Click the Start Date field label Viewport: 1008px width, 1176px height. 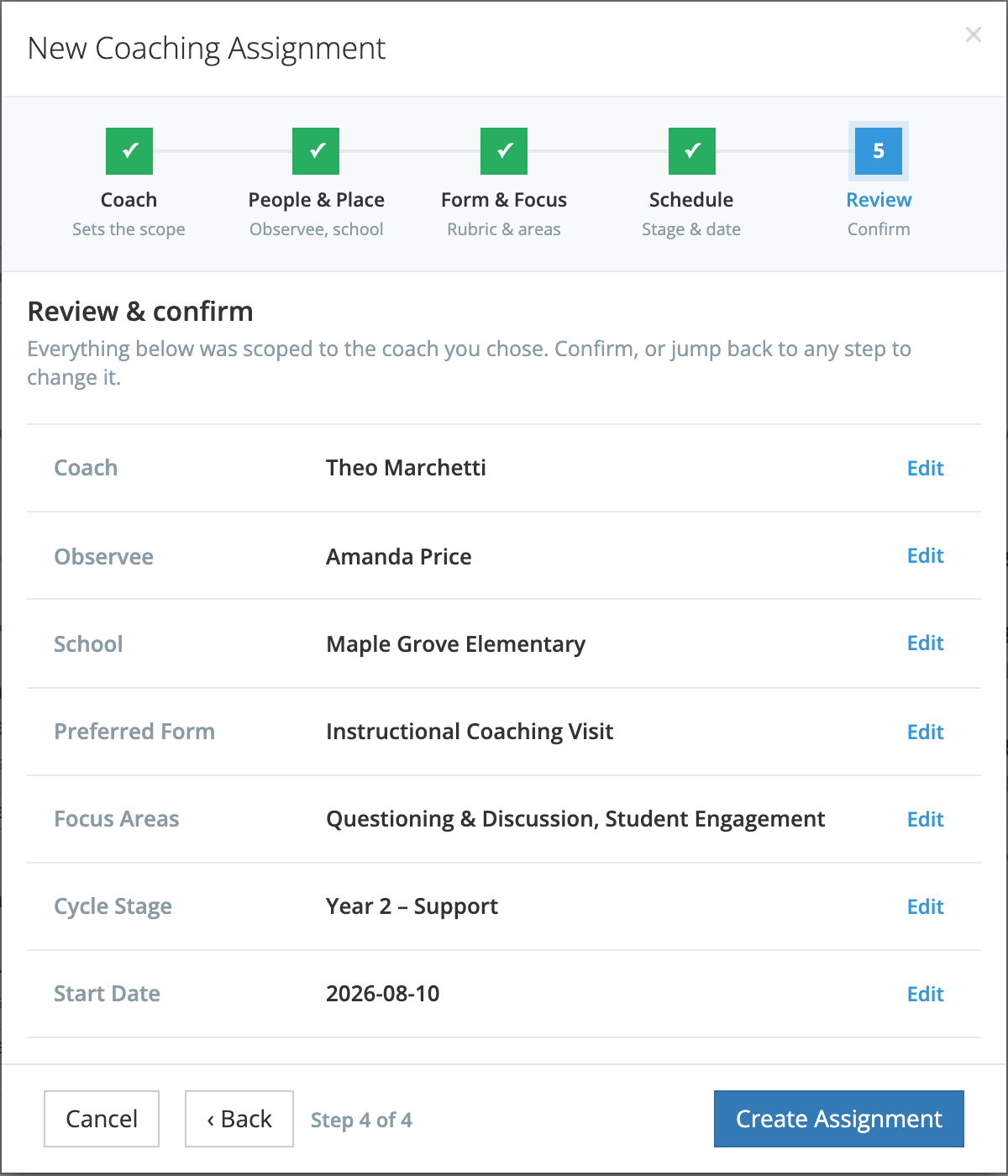pos(107,994)
